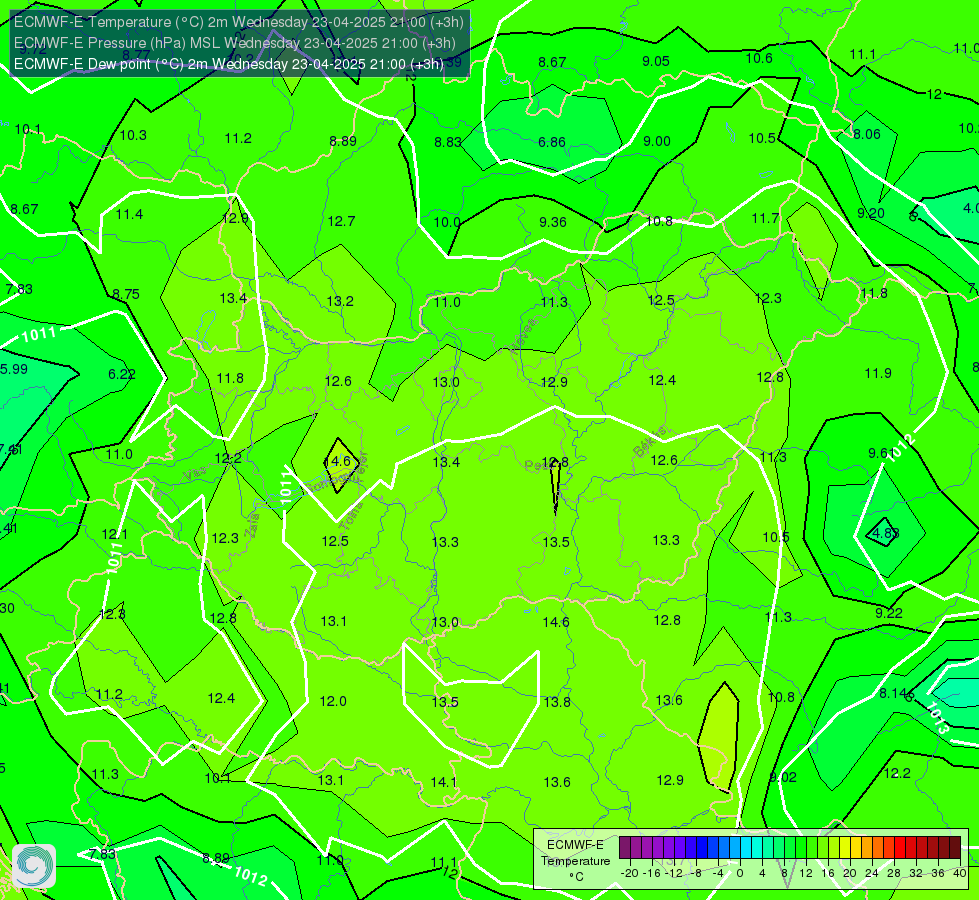Click the 8.06 temperature value
The width and height of the screenshot is (979, 900).
click(x=867, y=134)
